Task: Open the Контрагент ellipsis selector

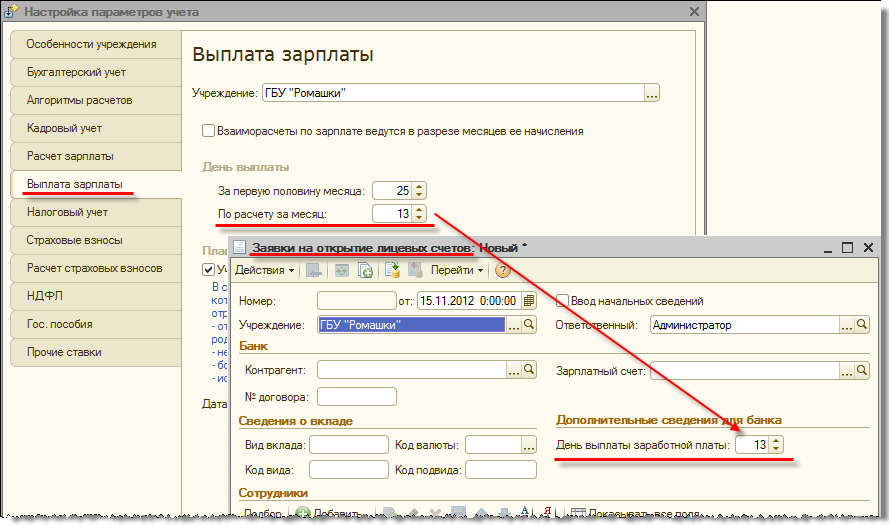Action: click(x=514, y=370)
